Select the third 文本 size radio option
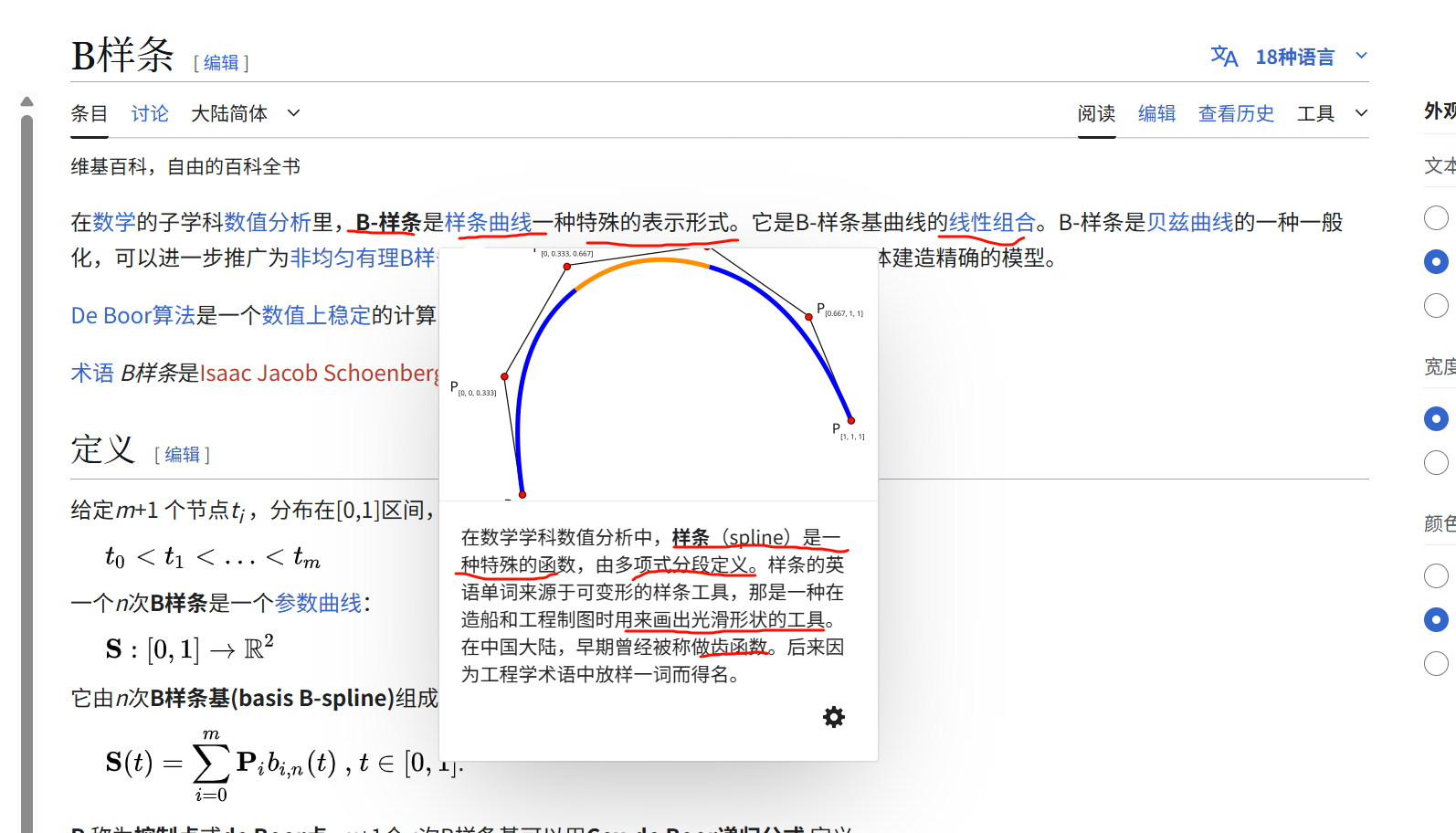1456x833 pixels. [1436, 305]
